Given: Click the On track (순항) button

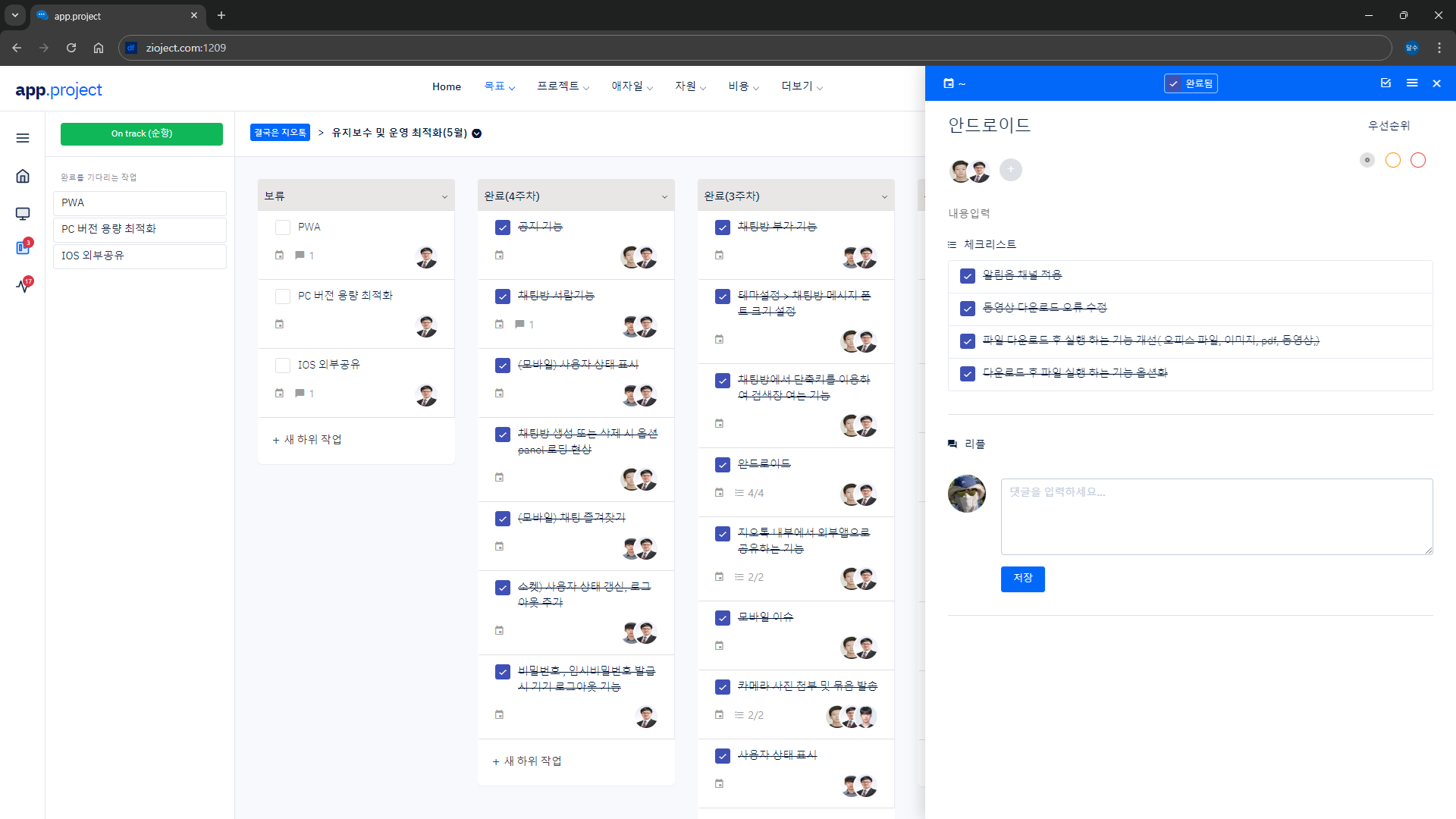Looking at the screenshot, I should [142, 133].
